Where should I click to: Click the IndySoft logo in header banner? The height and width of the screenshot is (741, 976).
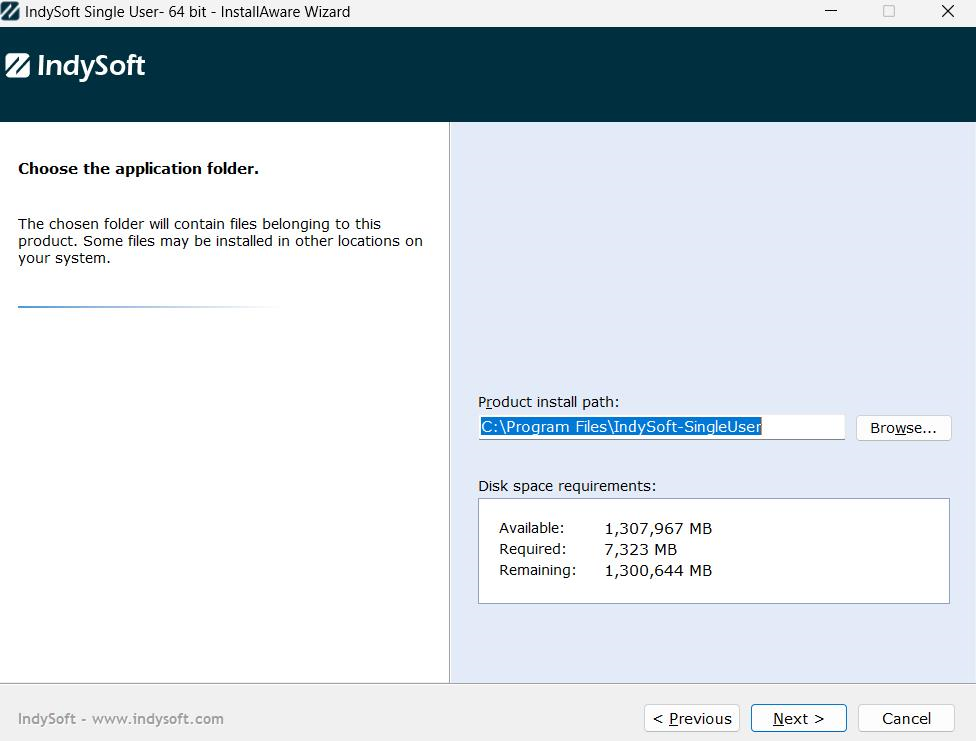coord(76,66)
